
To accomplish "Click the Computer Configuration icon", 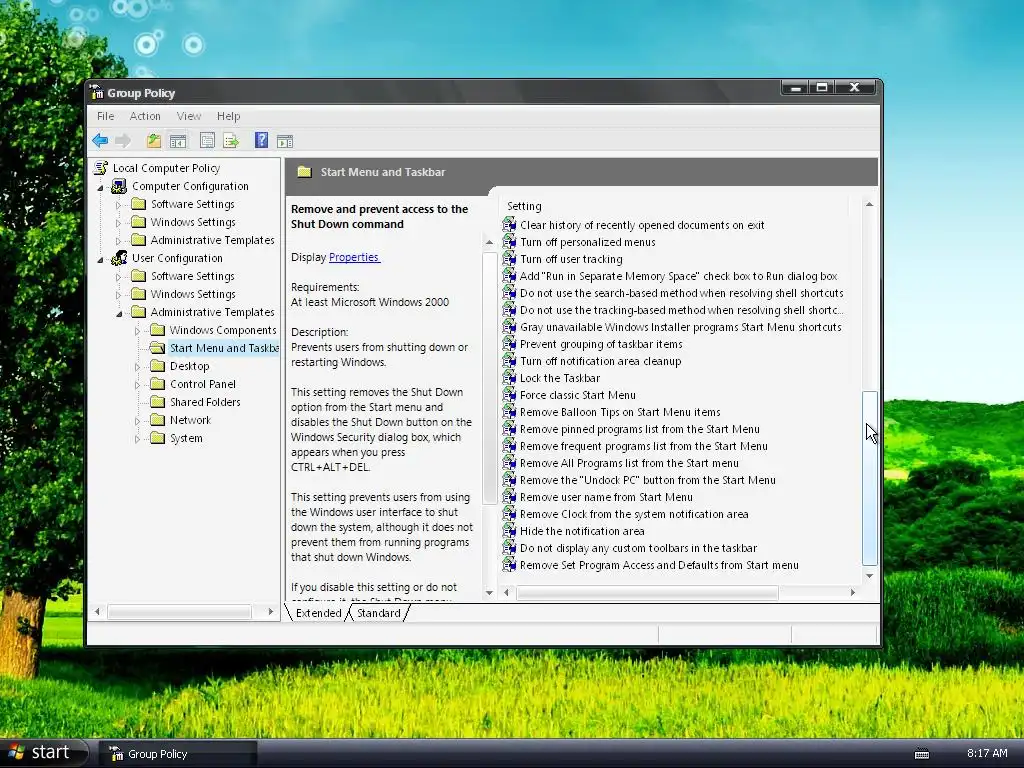I will pyautogui.click(x=119, y=186).
